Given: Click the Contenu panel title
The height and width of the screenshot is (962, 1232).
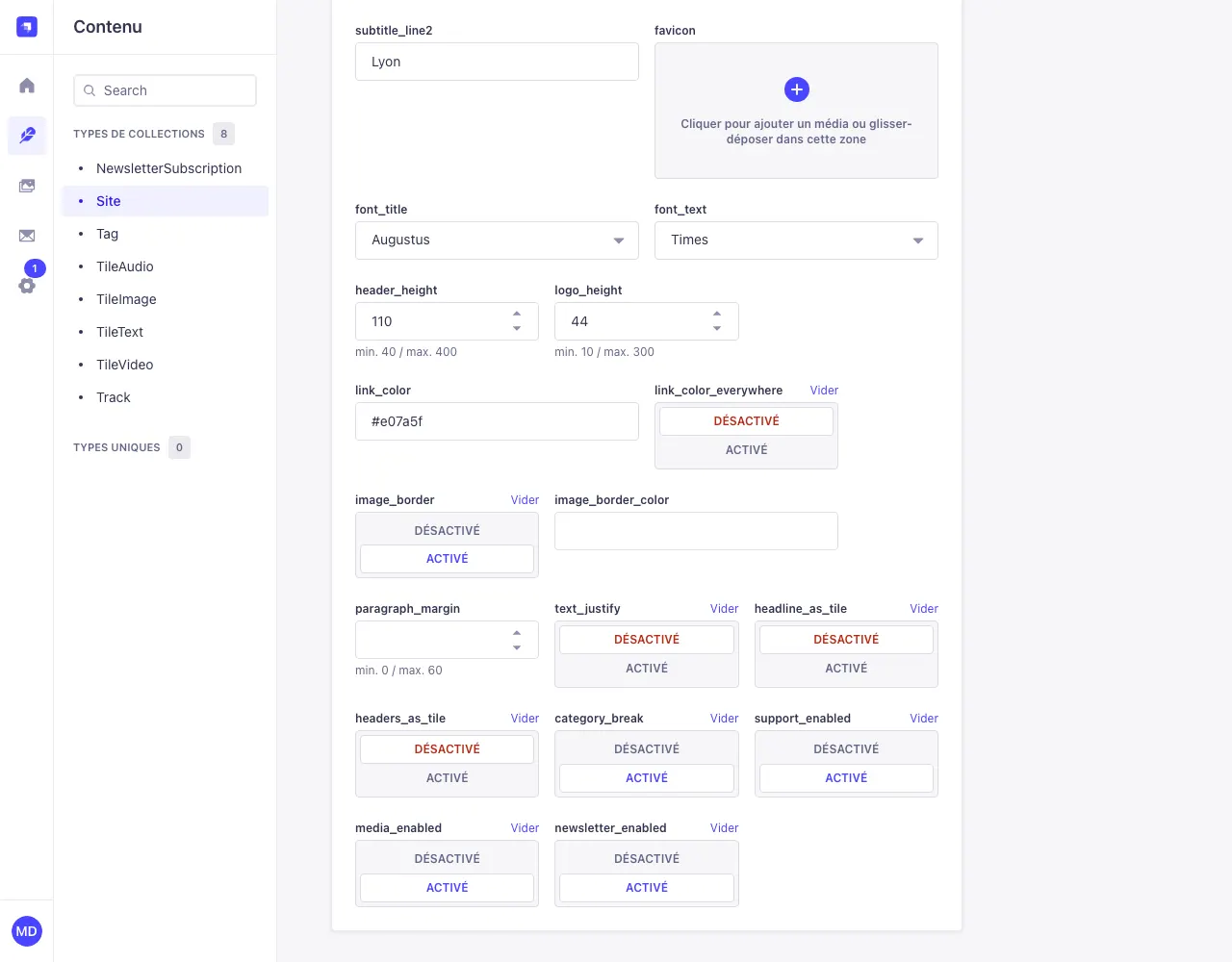Looking at the screenshot, I should coord(108,27).
